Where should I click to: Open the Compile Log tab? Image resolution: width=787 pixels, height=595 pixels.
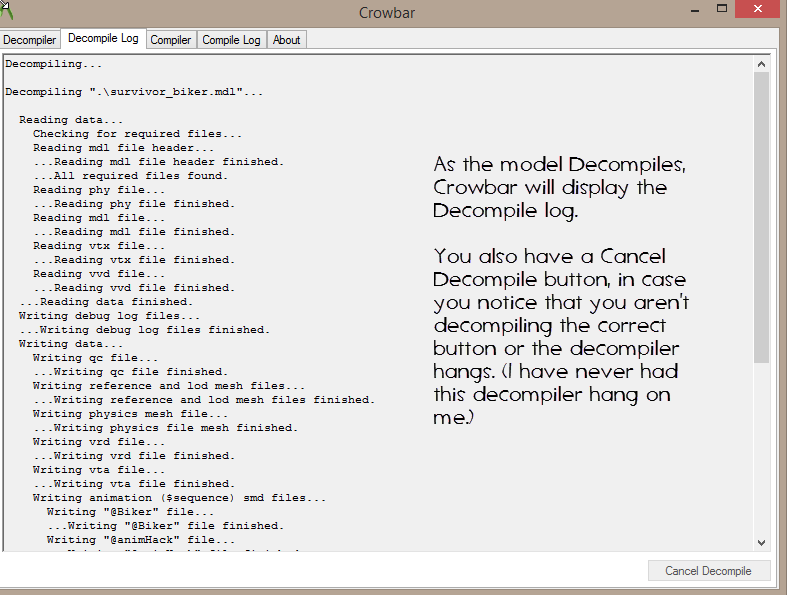click(231, 40)
